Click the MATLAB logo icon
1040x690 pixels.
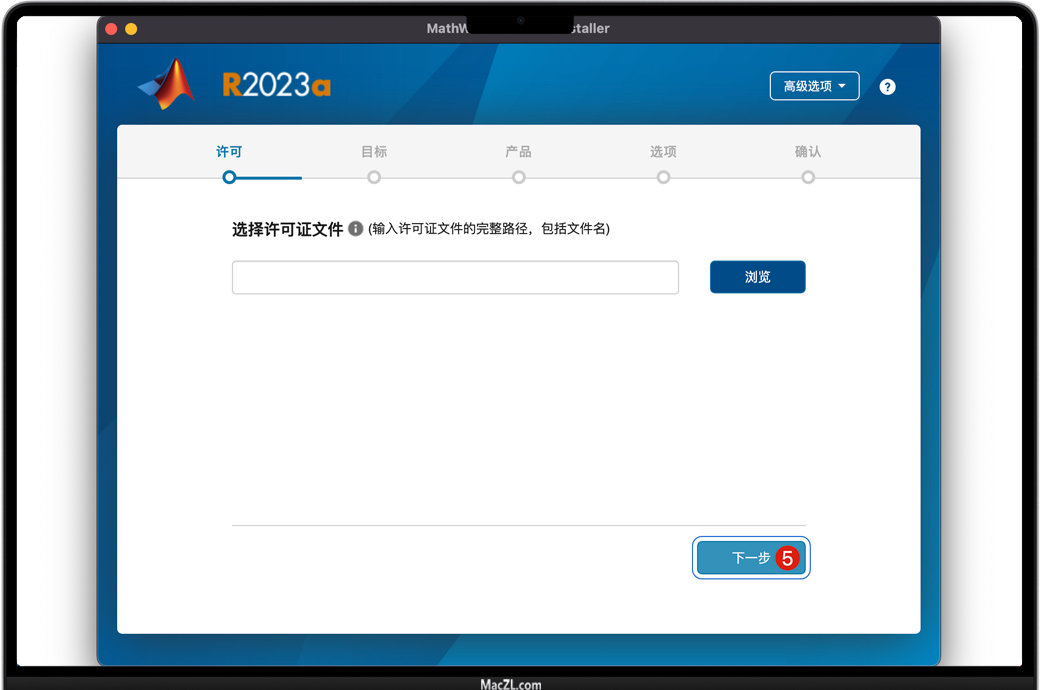click(167, 85)
